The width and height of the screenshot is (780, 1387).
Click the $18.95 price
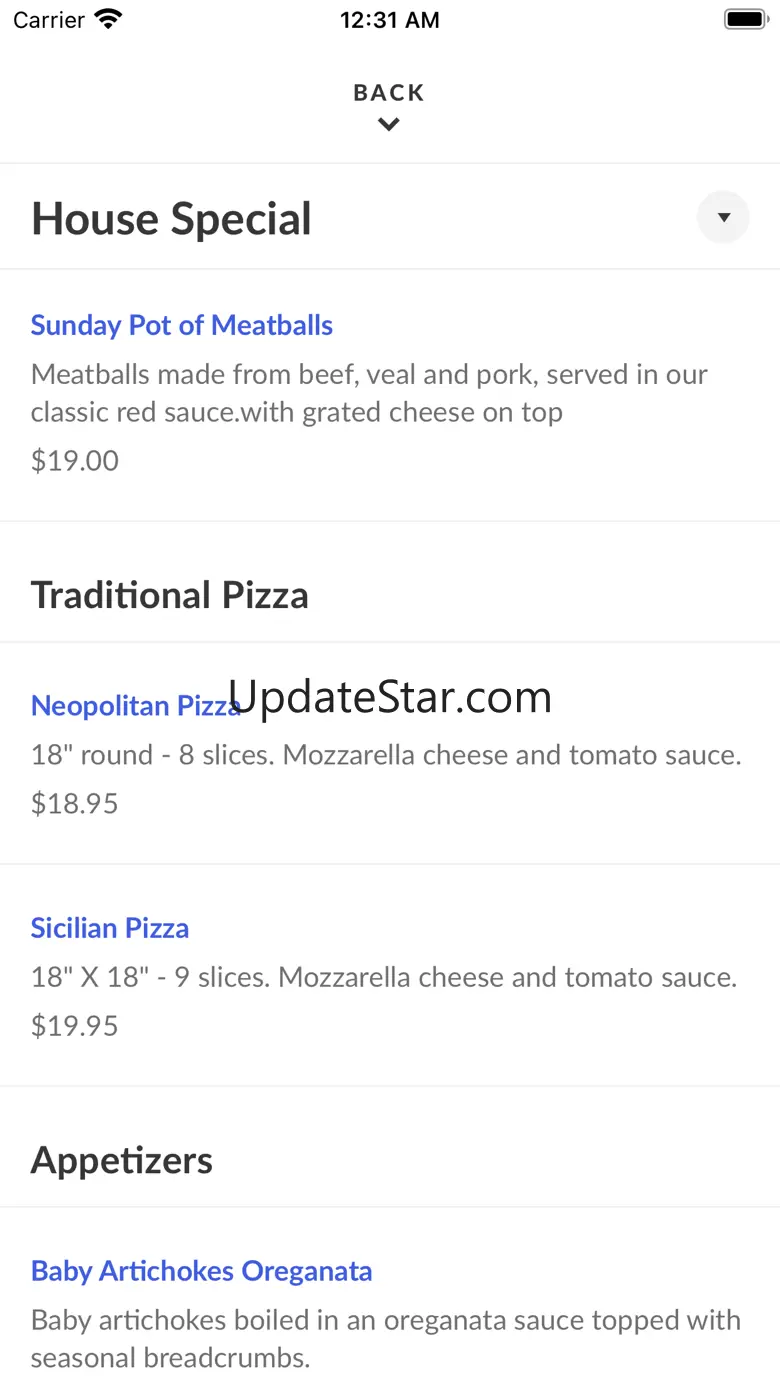[x=75, y=804]
